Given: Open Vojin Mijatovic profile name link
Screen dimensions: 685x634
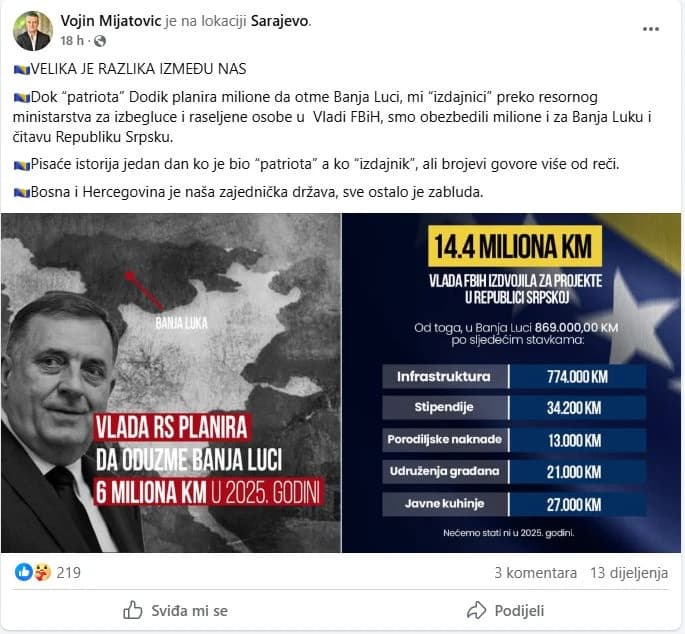Looking at the screenshot, I should [x=111, y=21].
